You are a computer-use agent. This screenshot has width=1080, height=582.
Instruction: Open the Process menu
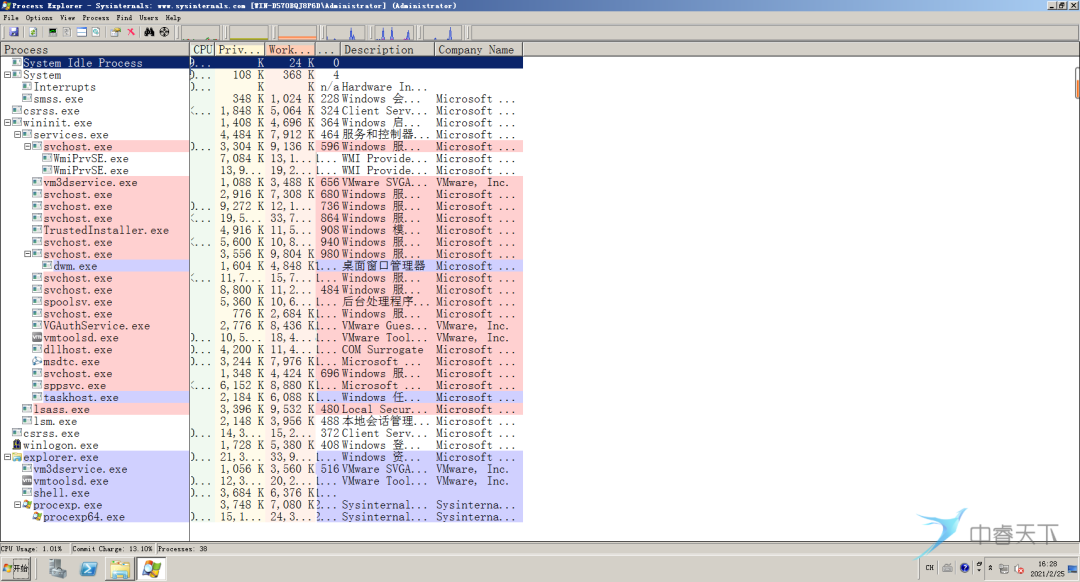[x=96, y=18]
